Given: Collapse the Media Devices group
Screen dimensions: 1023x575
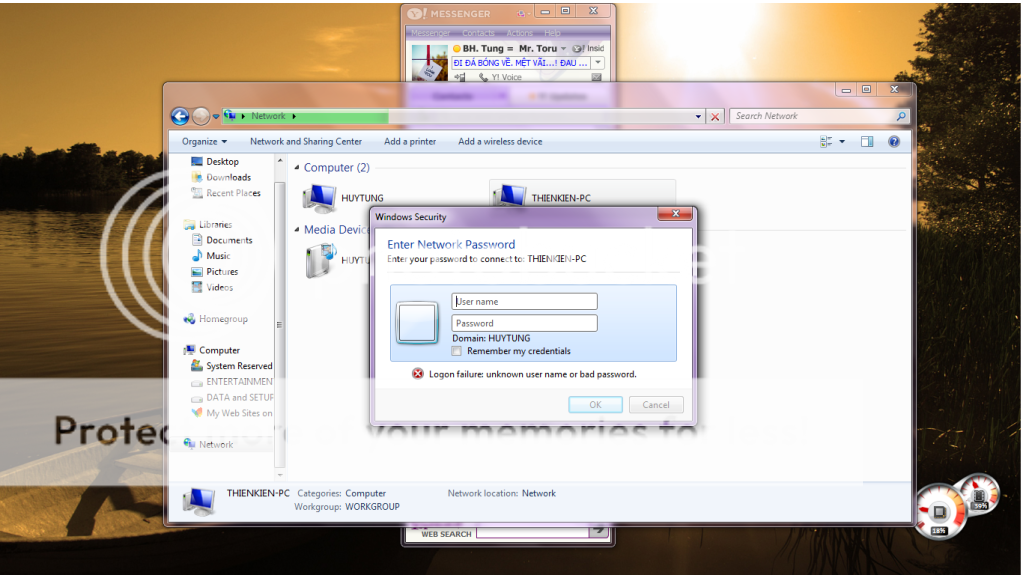Looking at the screenshot, I should click(x=297, y=230).
